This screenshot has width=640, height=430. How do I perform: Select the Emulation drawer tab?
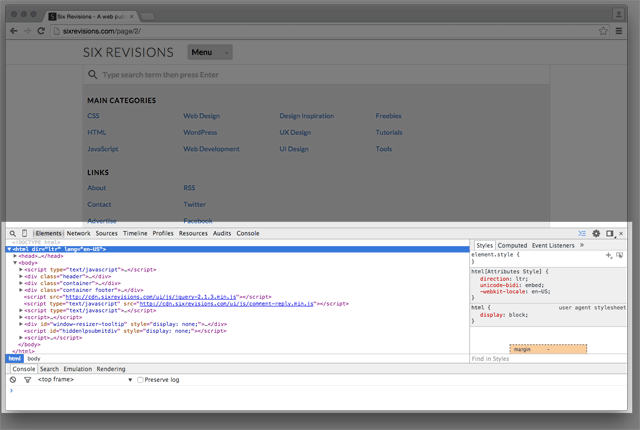(77, 369)
